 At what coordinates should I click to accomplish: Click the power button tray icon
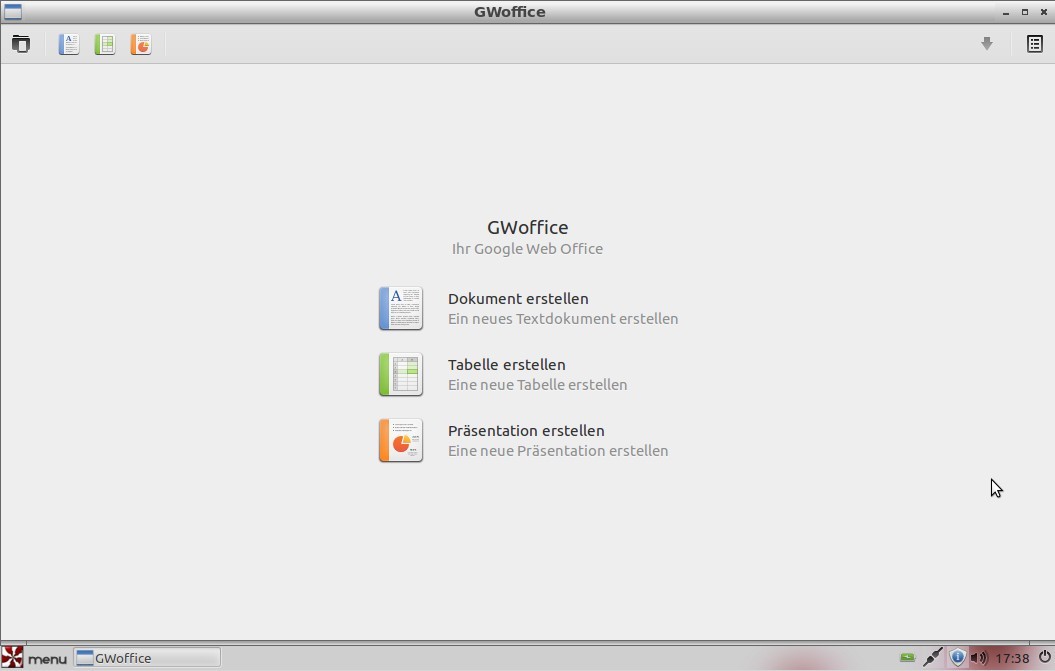click(x=1044, y=657)
